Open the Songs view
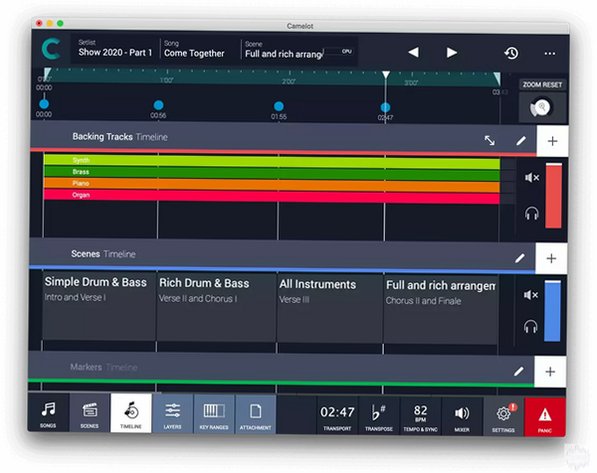The height and width of the screenshot is (473, 597). coord(48,414)
